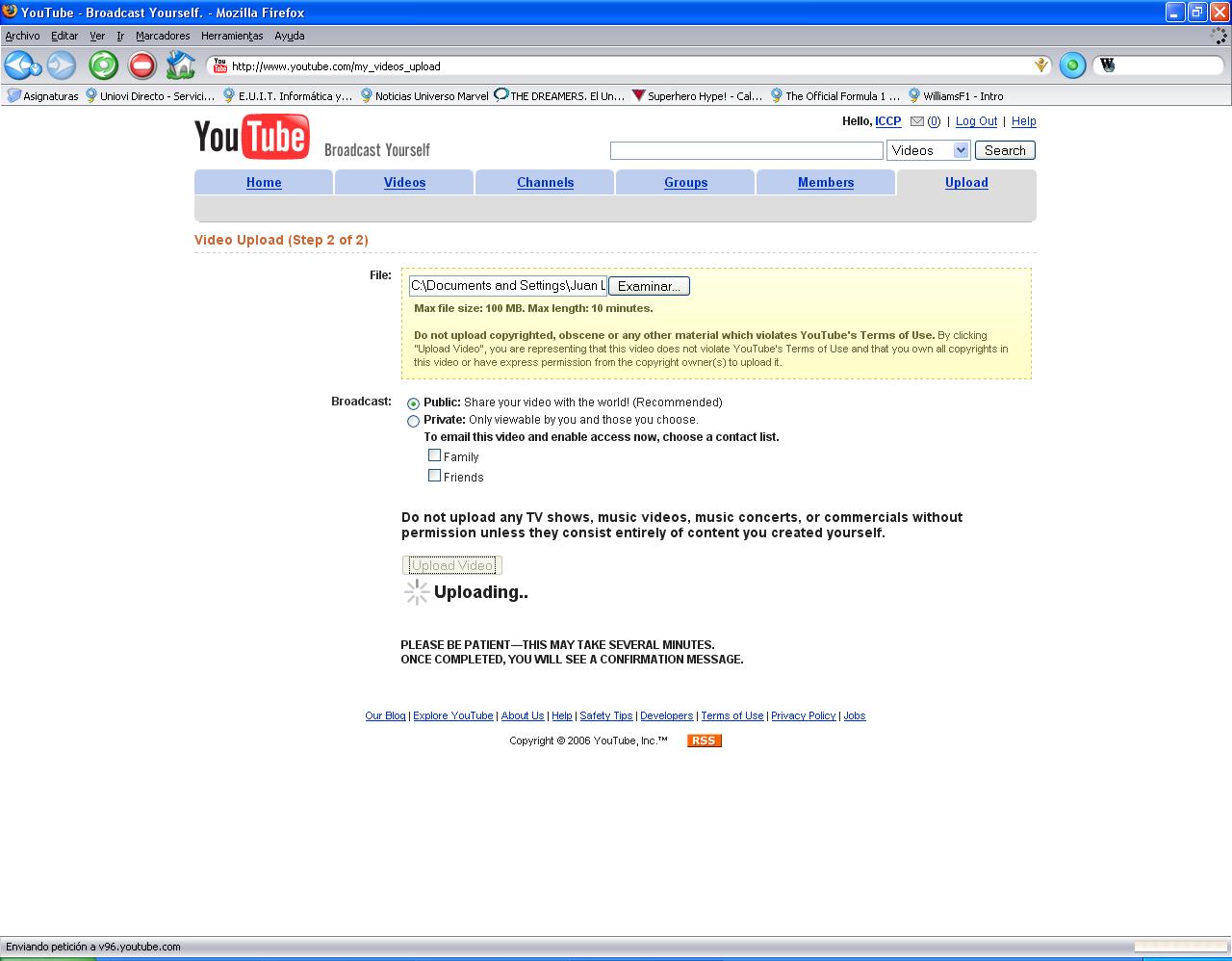Switch to the Videos tab
Screen dimensions: 1232x961
click(x=404, y=182)
